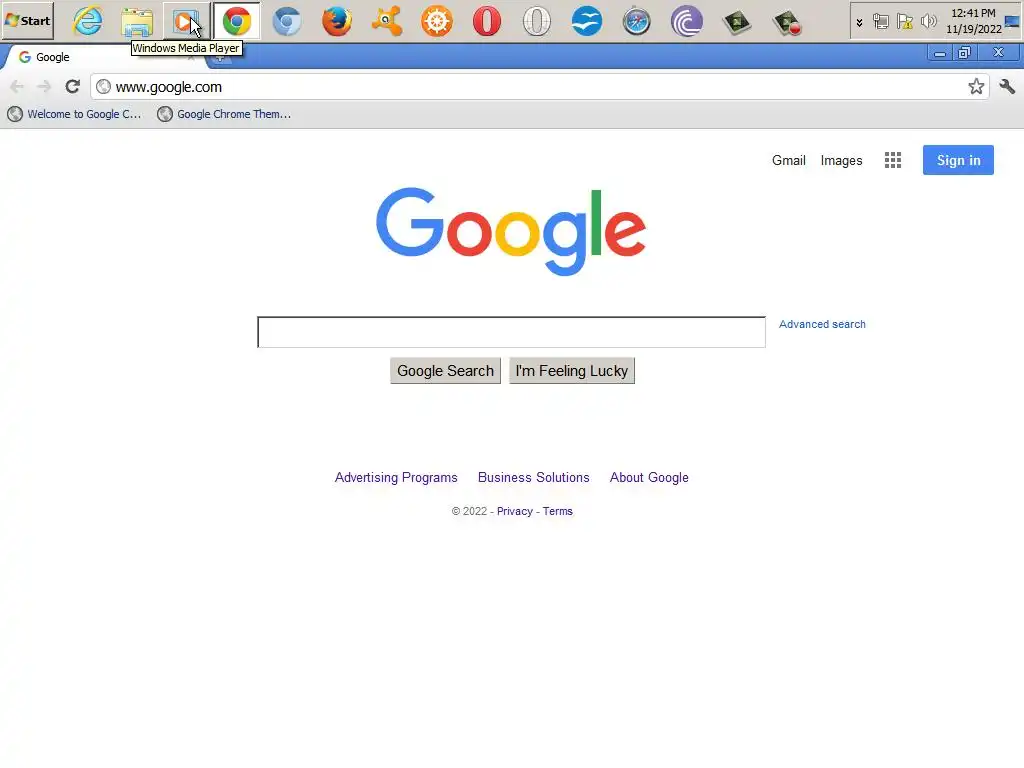Viewport: 1024px width, 768px height.
Task: Click the Sign in button
Action: [x=958, y=160]
